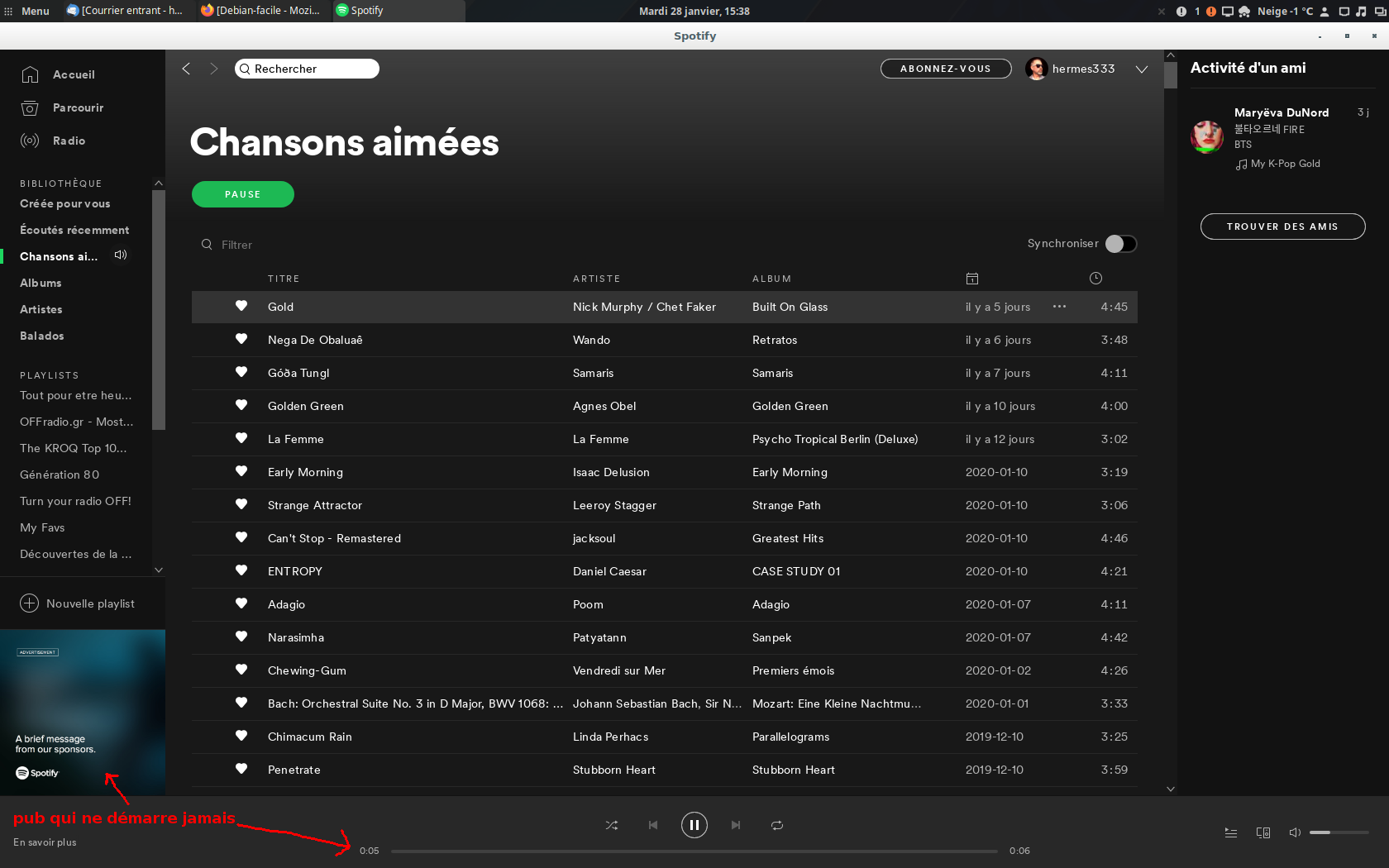
Task: Unlike the song La Femme
Action: click(241, 438)
